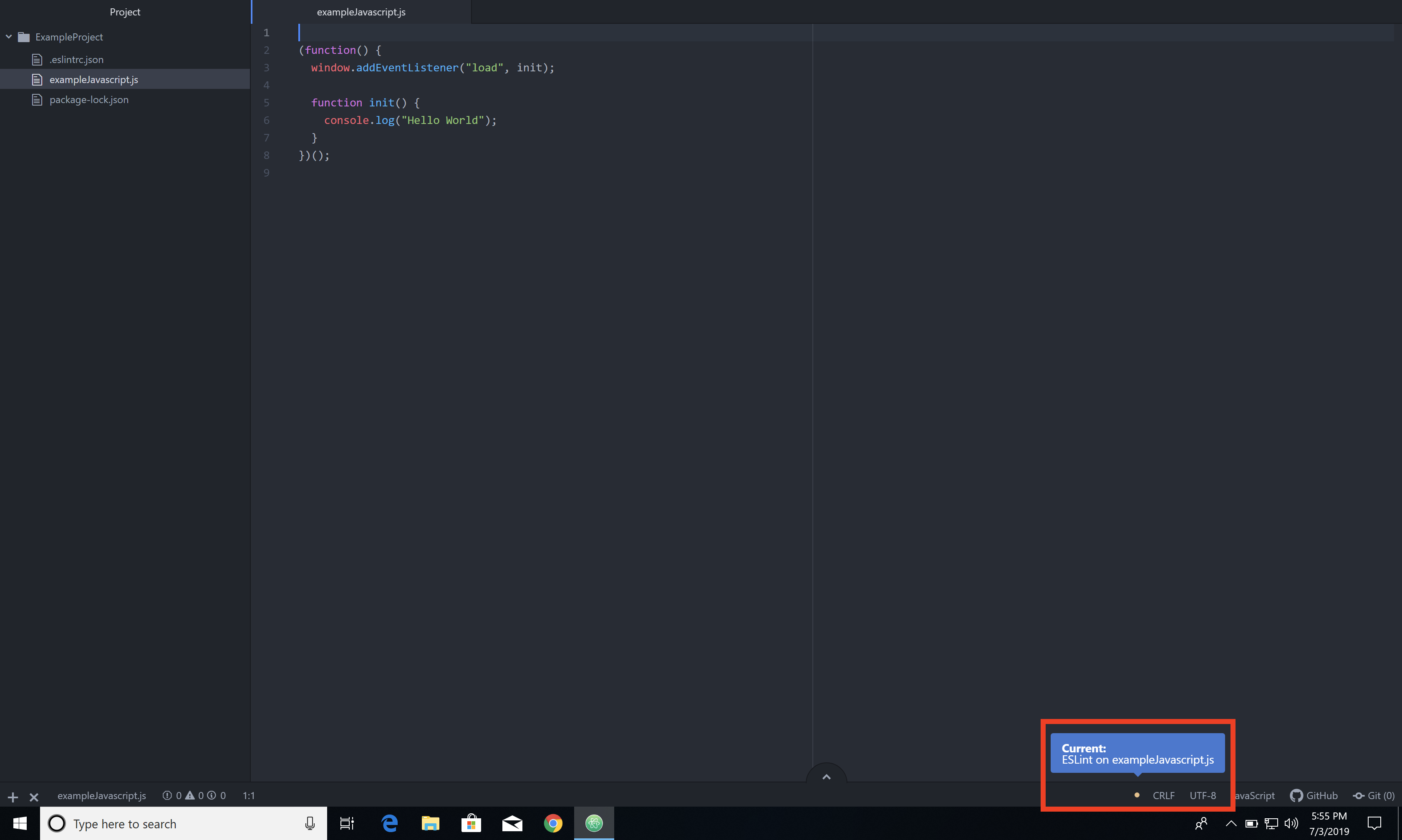Image resolution: width=1402 pixels, height=840 pixels.
Task: Select the exampleJavascript.js editor tab
Action: pyautogui.click(x=361, y=12)
